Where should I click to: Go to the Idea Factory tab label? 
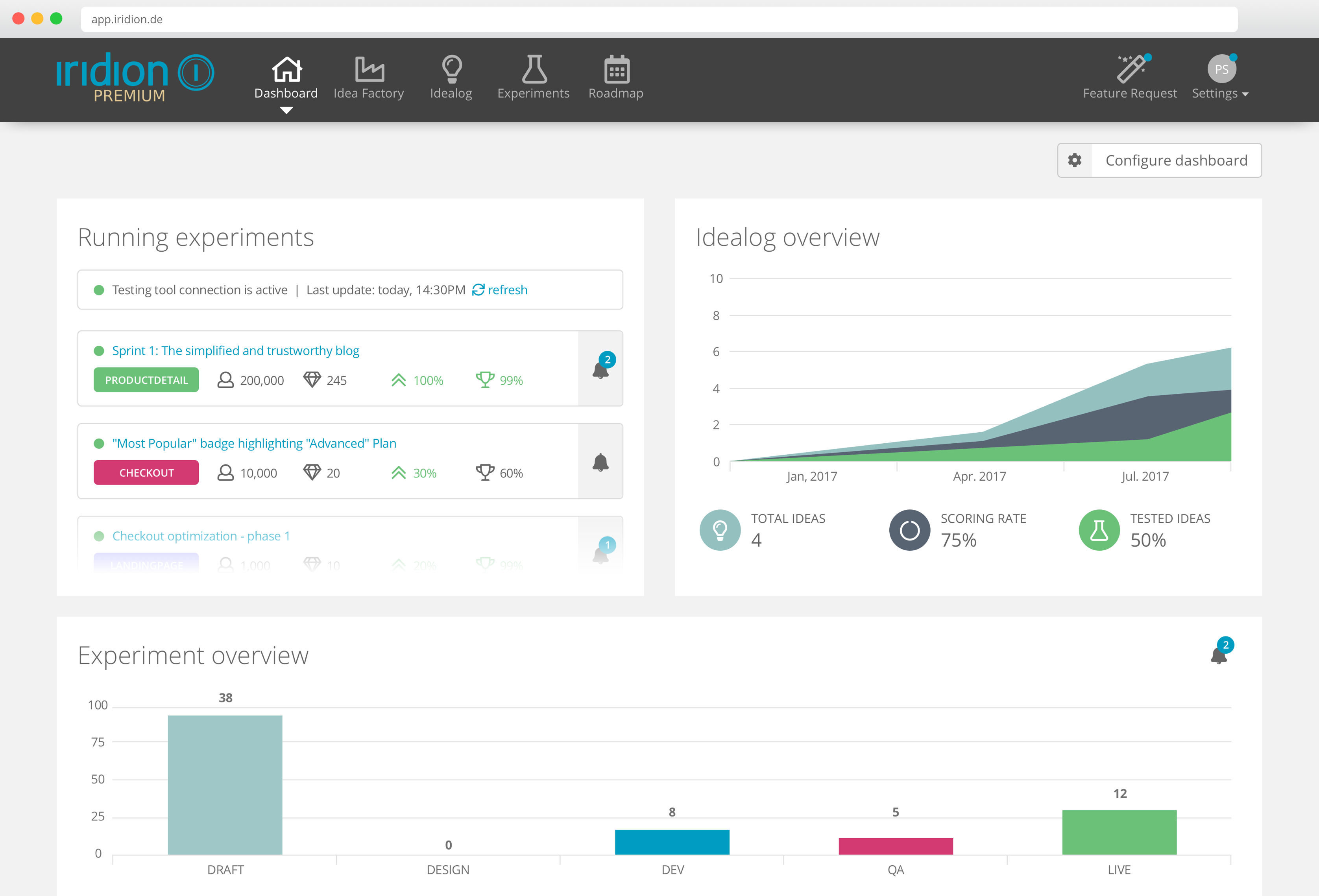[x=369, y=93]
